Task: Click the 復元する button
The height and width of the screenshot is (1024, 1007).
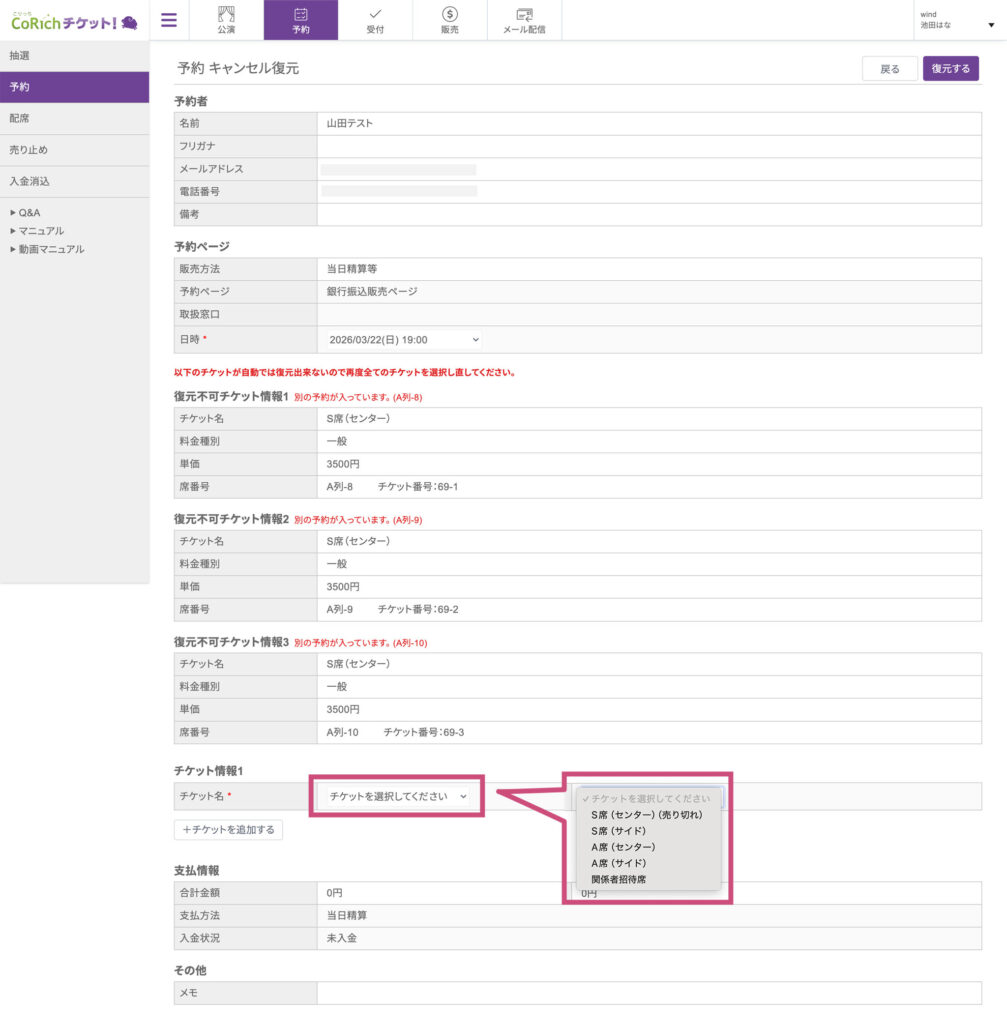Action: pyautogui.click(x=950, y=69)
